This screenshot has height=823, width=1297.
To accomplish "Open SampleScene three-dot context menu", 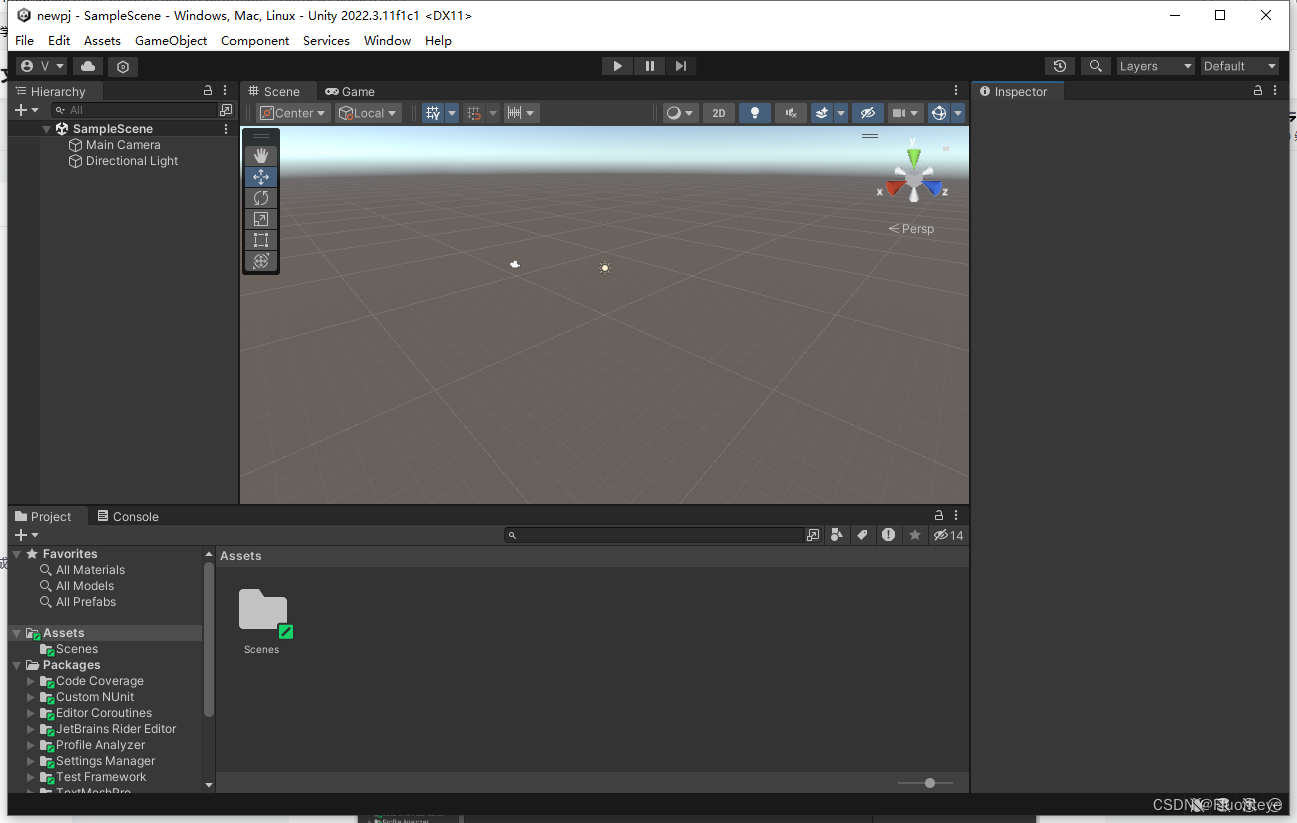I will 226,129.
